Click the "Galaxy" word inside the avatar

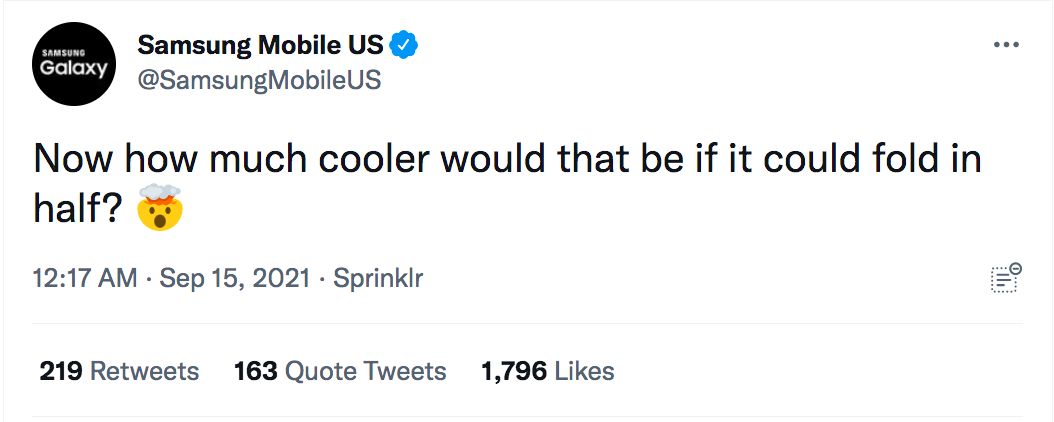(74, 69)
